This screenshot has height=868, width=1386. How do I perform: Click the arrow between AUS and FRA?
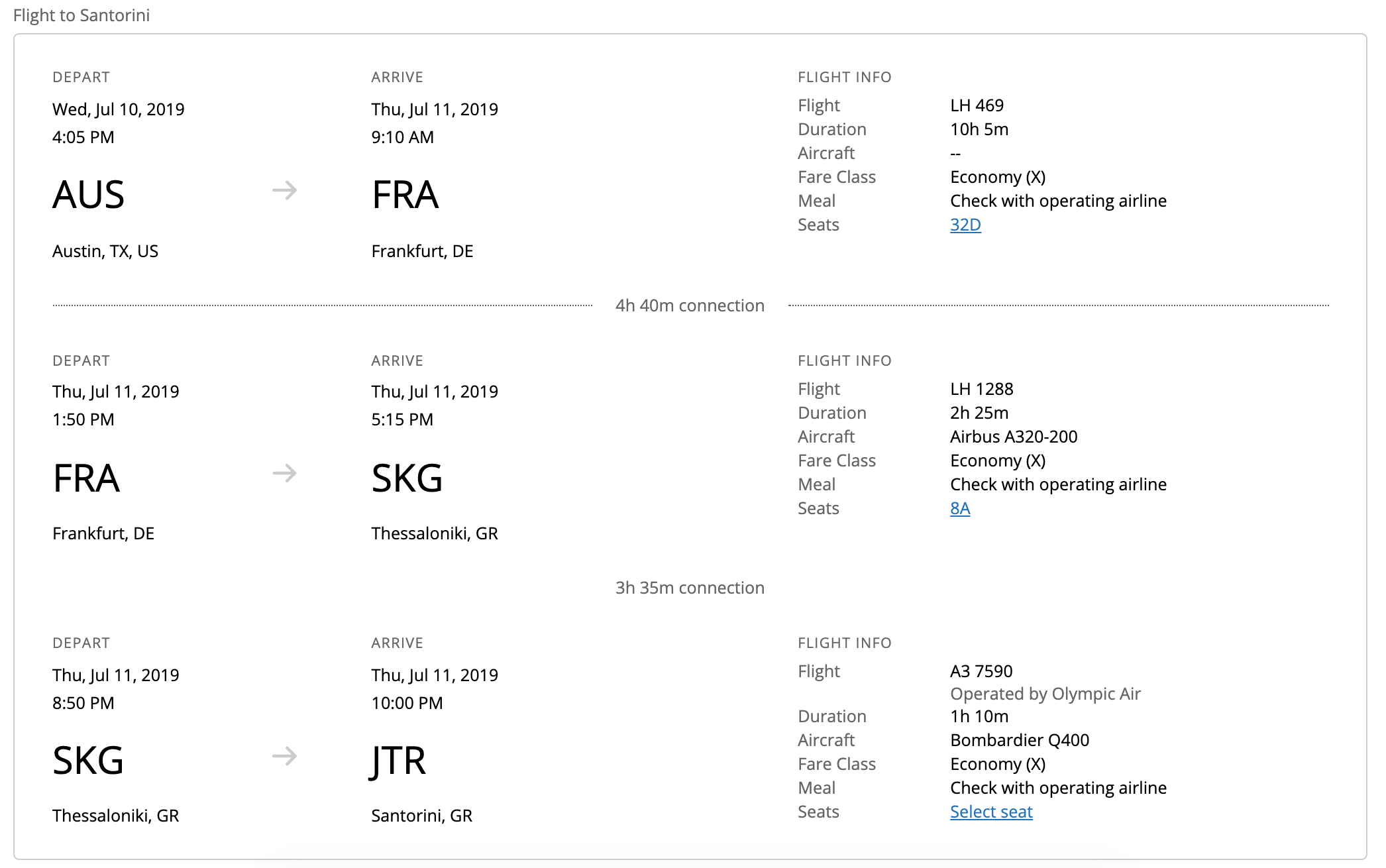[284, 191]
